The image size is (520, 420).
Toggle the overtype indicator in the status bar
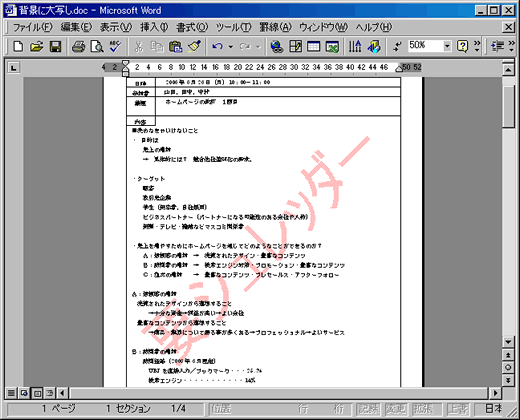(458, 409)
